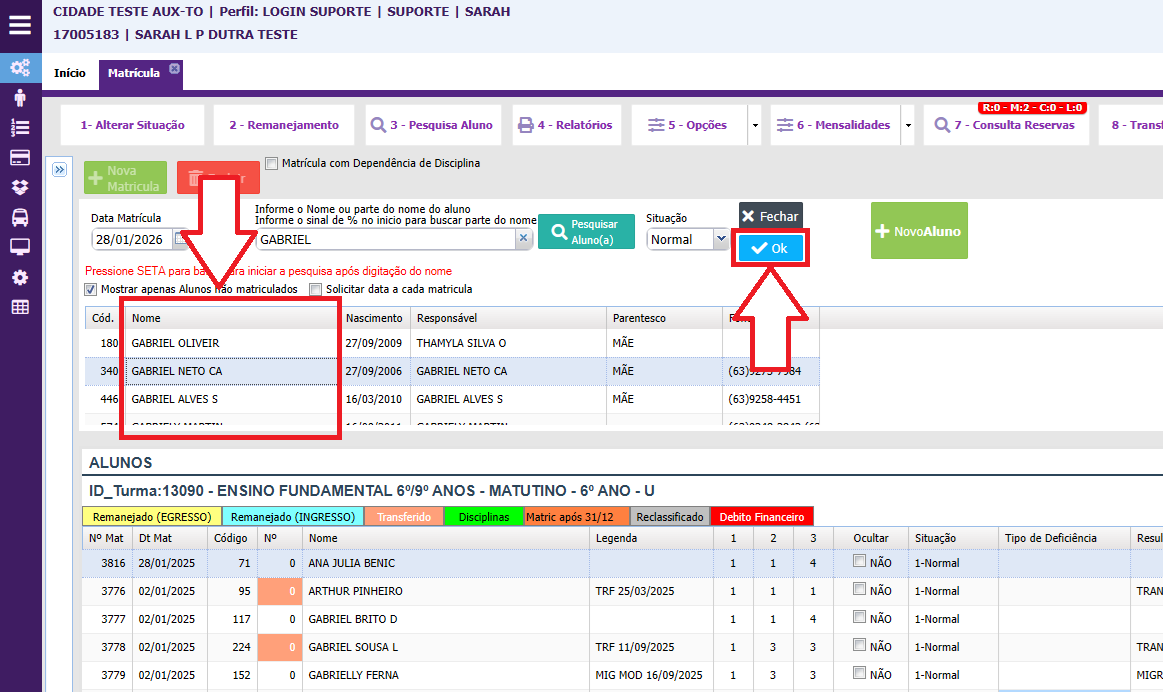This screenshot has width=1163, height=692.
Task: Open 4 - Relatórios menu
Action: point(565,125)
